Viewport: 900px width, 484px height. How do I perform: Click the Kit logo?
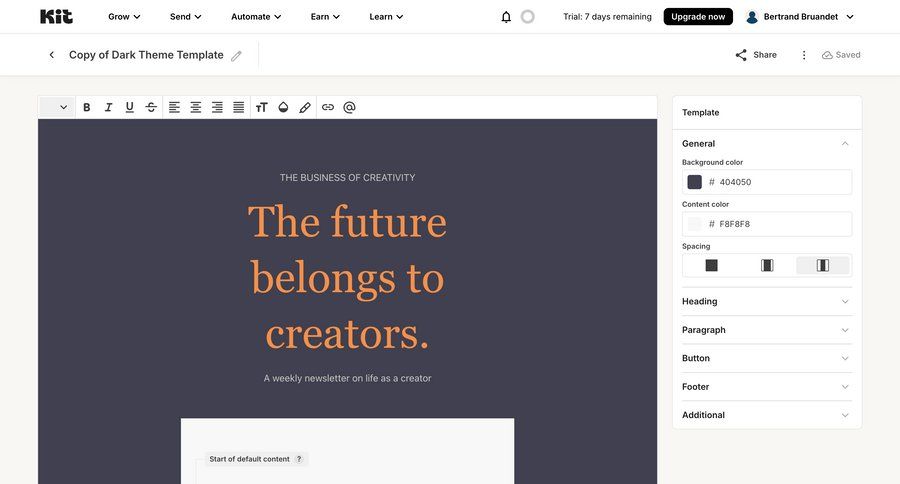point(56,17)
